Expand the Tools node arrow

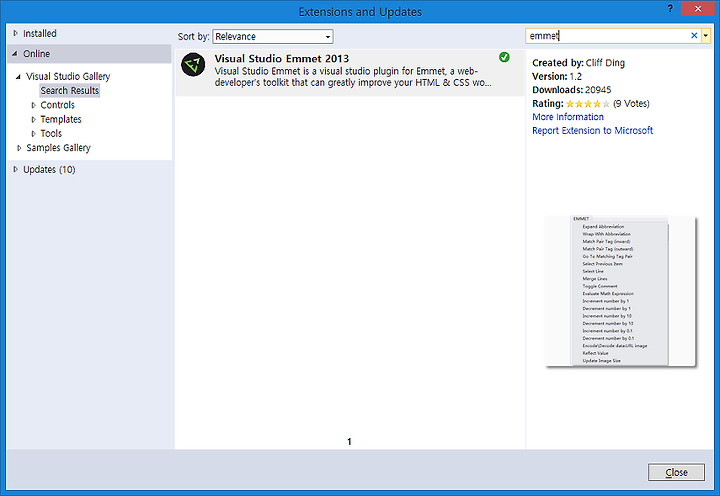pyautogui.click(x=33, y=134)
